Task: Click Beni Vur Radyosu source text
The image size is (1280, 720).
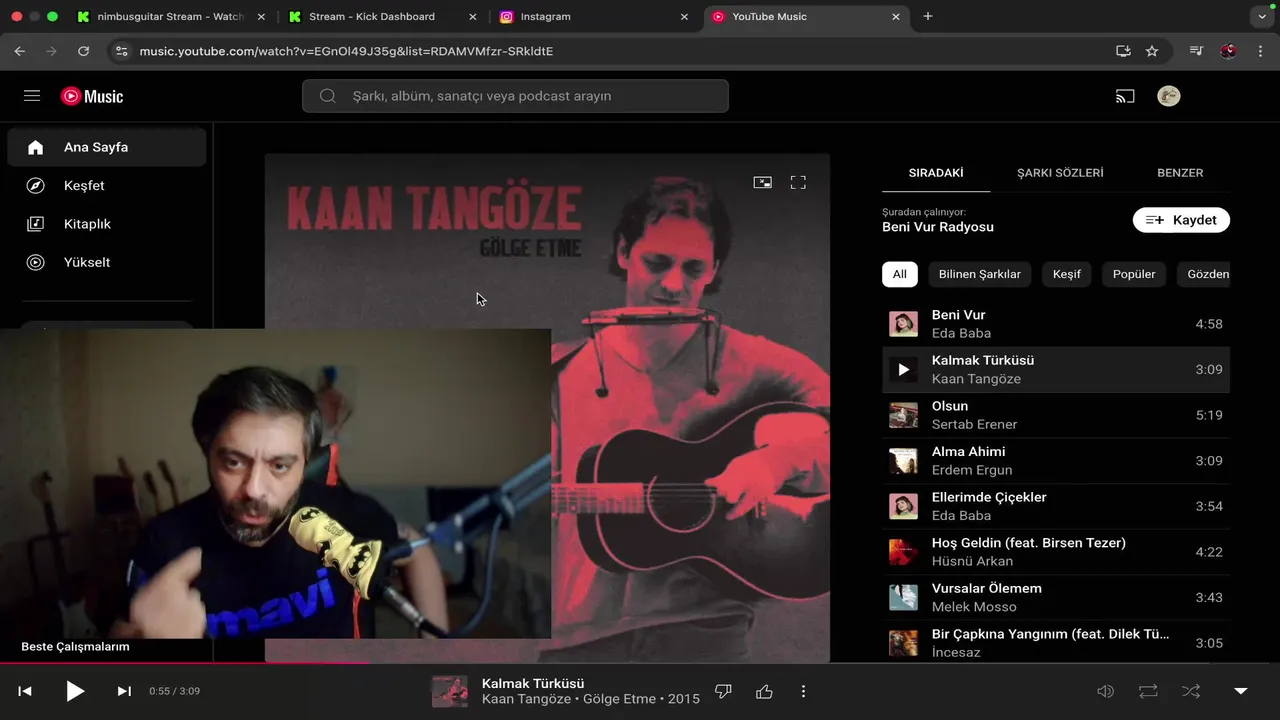Action: [x=938, y=227]
